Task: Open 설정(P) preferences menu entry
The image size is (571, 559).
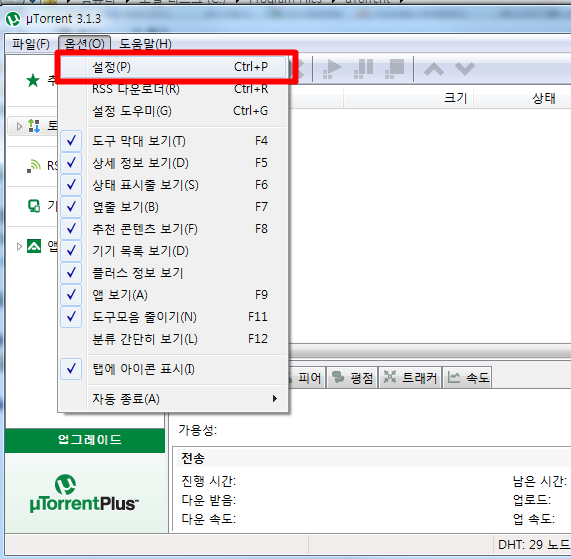Action: pos(173,67)
